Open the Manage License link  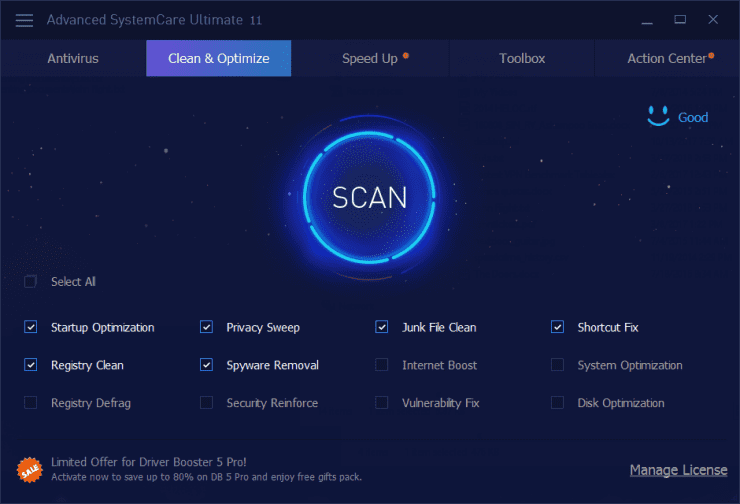pyautogui.click(x=678, y=470)
